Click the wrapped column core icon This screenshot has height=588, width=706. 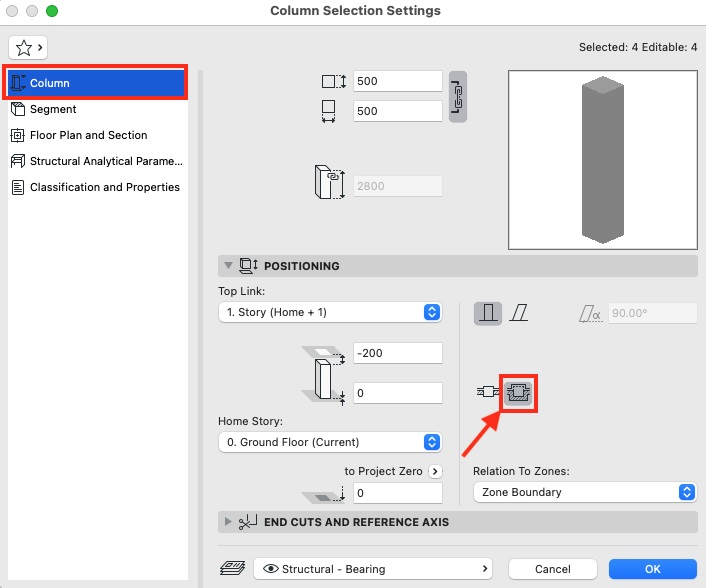point(518,393)
